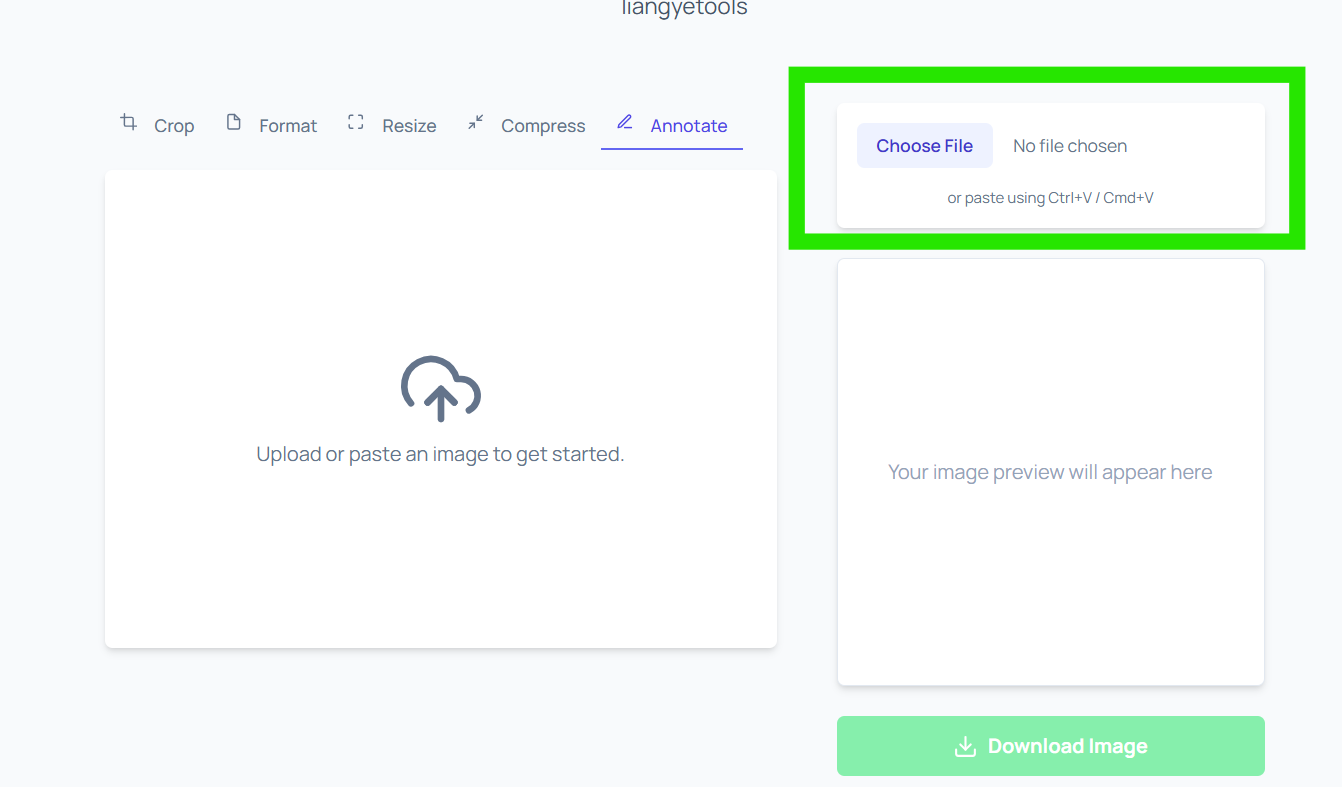This screenshot has height=787, width=1342.
Task: Select the Resize expand icon
Action: 355,121
